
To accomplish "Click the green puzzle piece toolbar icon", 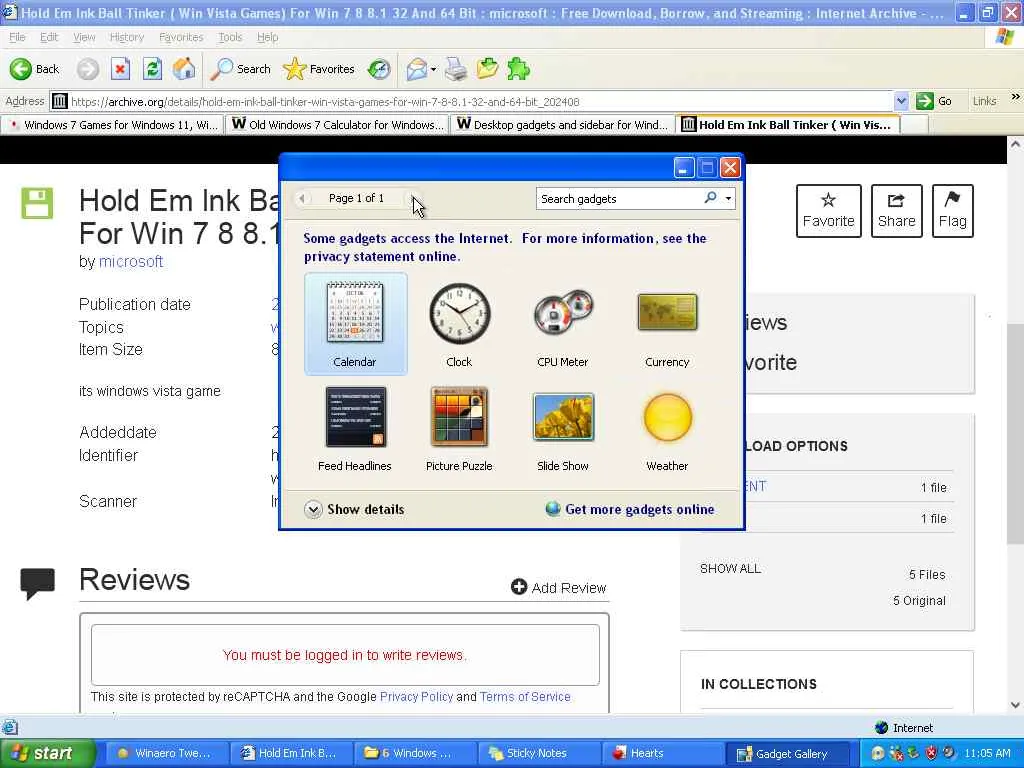I will coord(519,69).
